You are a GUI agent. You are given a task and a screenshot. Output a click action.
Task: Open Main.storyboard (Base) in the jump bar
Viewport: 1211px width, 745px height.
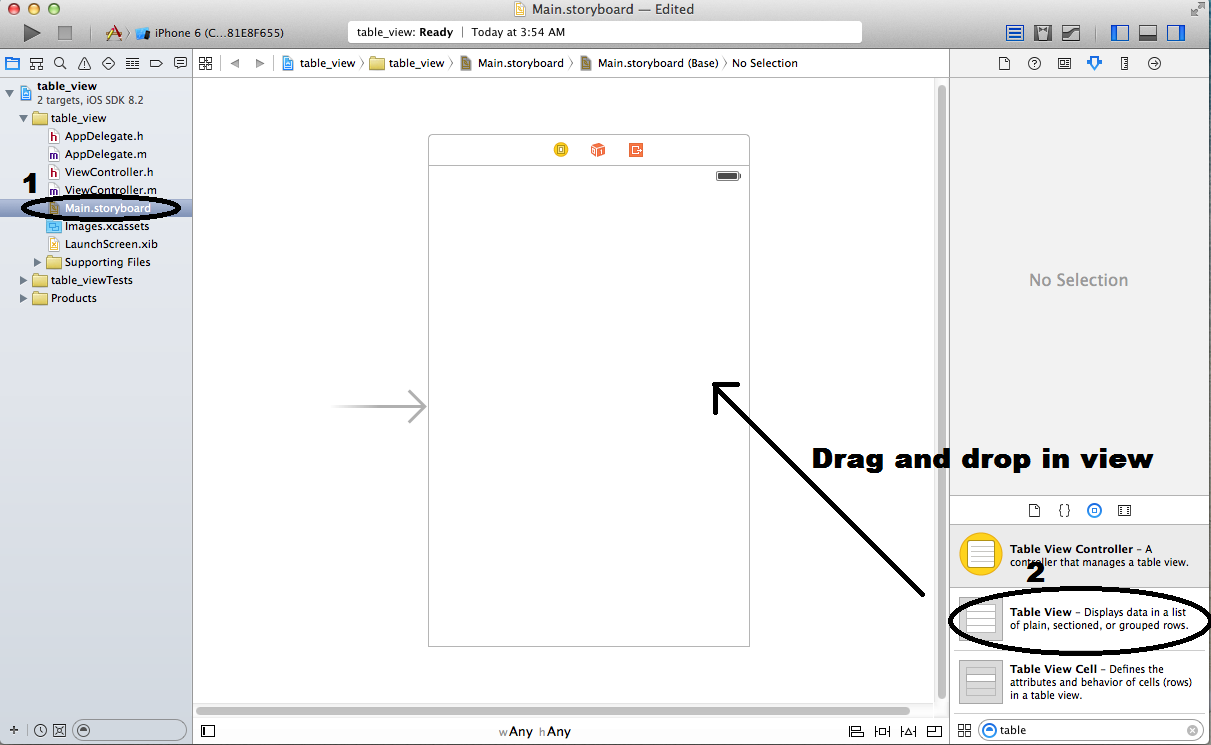coord(654,62)
